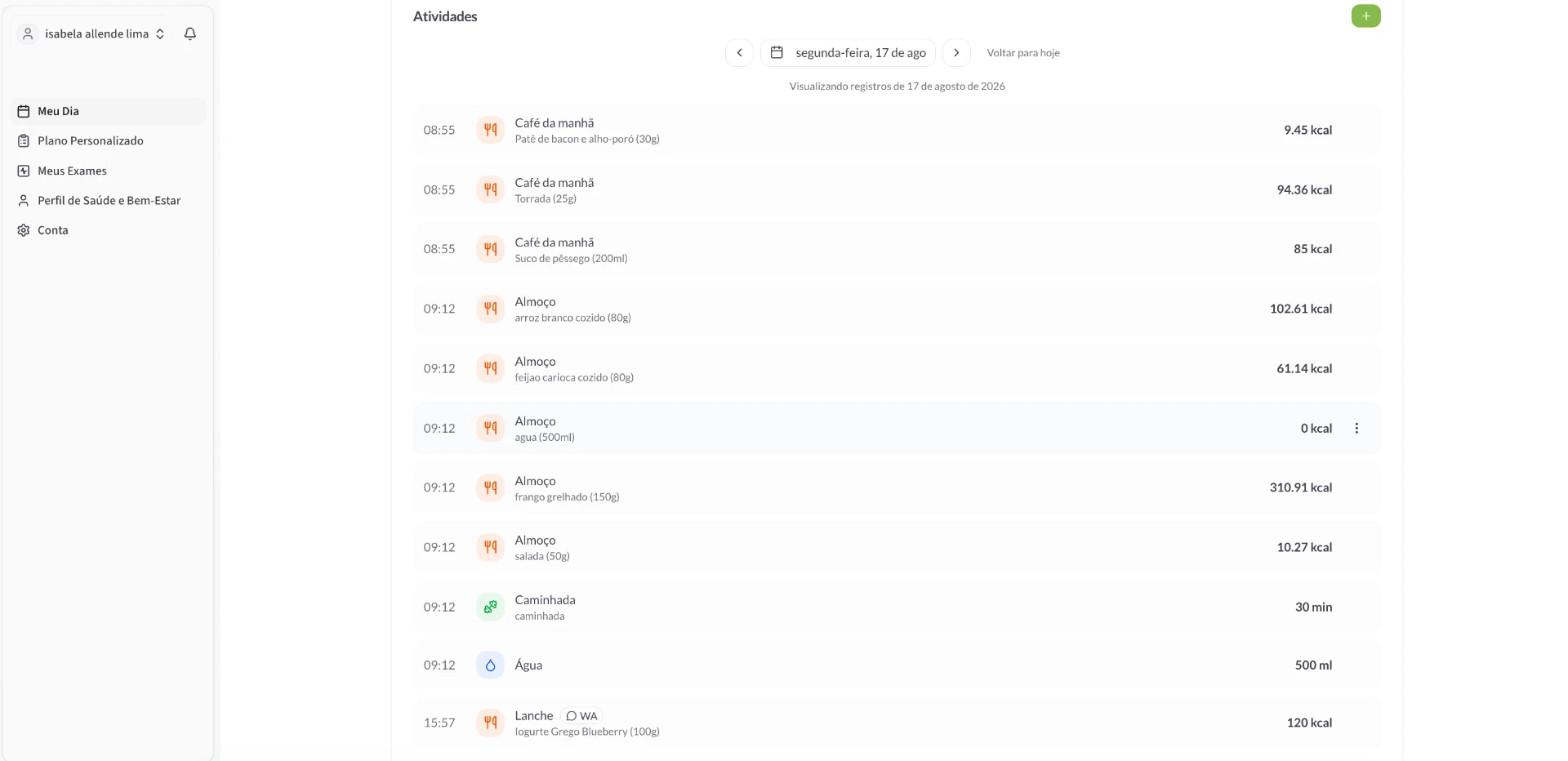Screen dimensions: 1568x761
Task: Add a new activity with the green plus button
Action: point(1365,16)
